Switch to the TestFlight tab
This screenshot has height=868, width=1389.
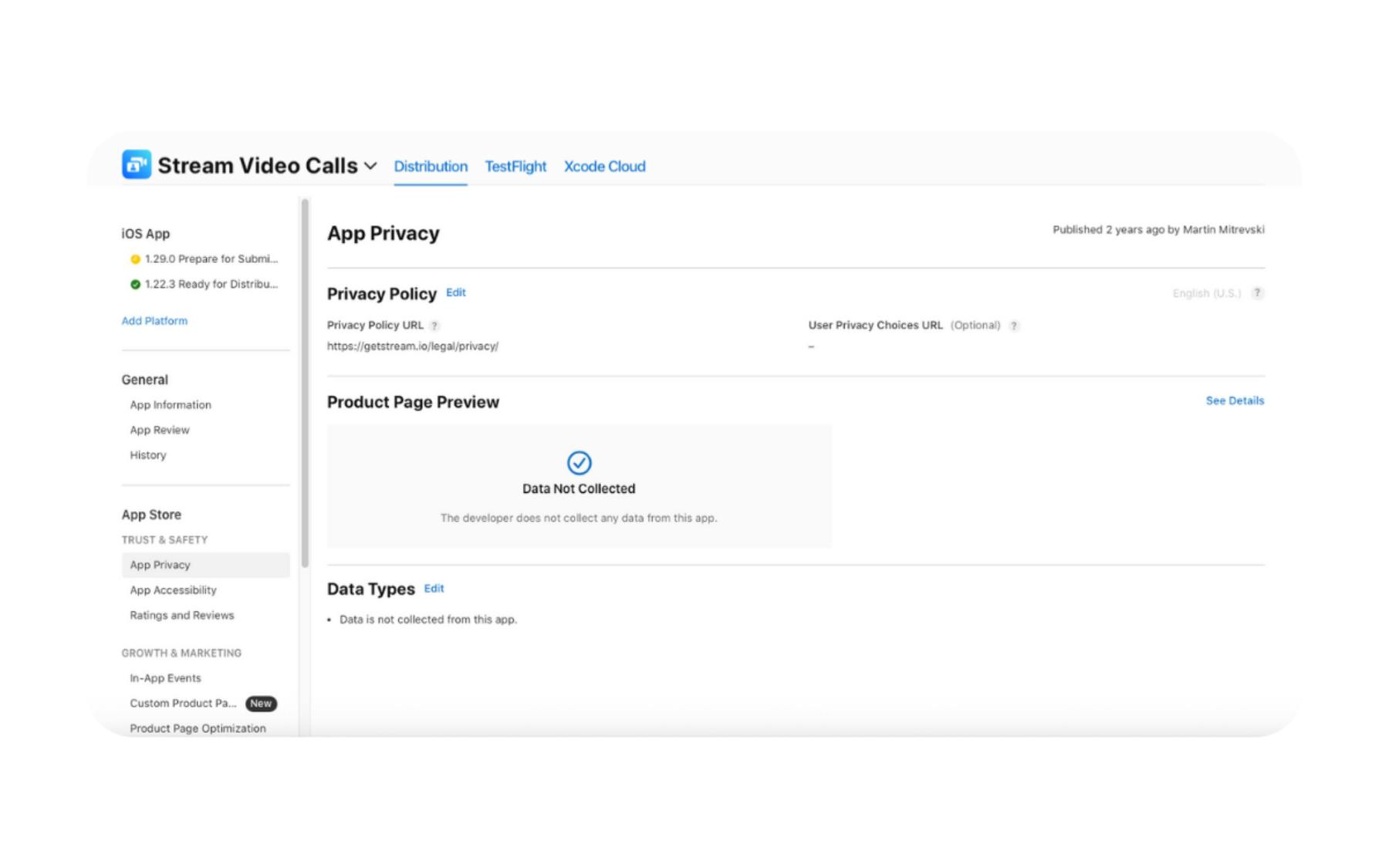click(x=515, y=166)
